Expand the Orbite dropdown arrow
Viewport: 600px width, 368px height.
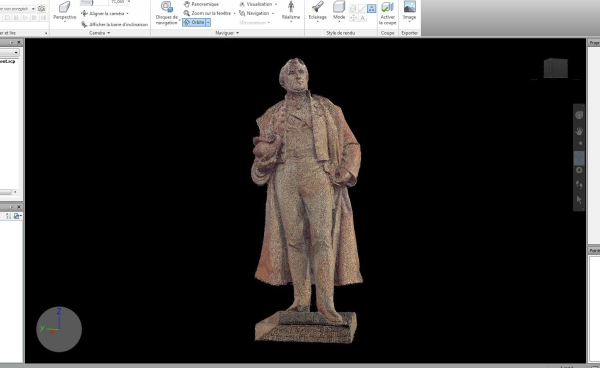pos(208,23)
